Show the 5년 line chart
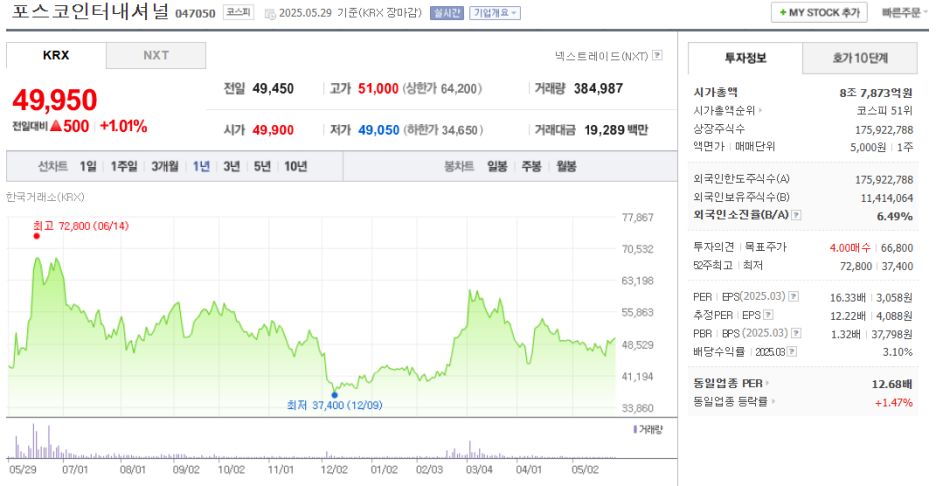The height and width of the screenshot is (486, 936). click(262, 166)
